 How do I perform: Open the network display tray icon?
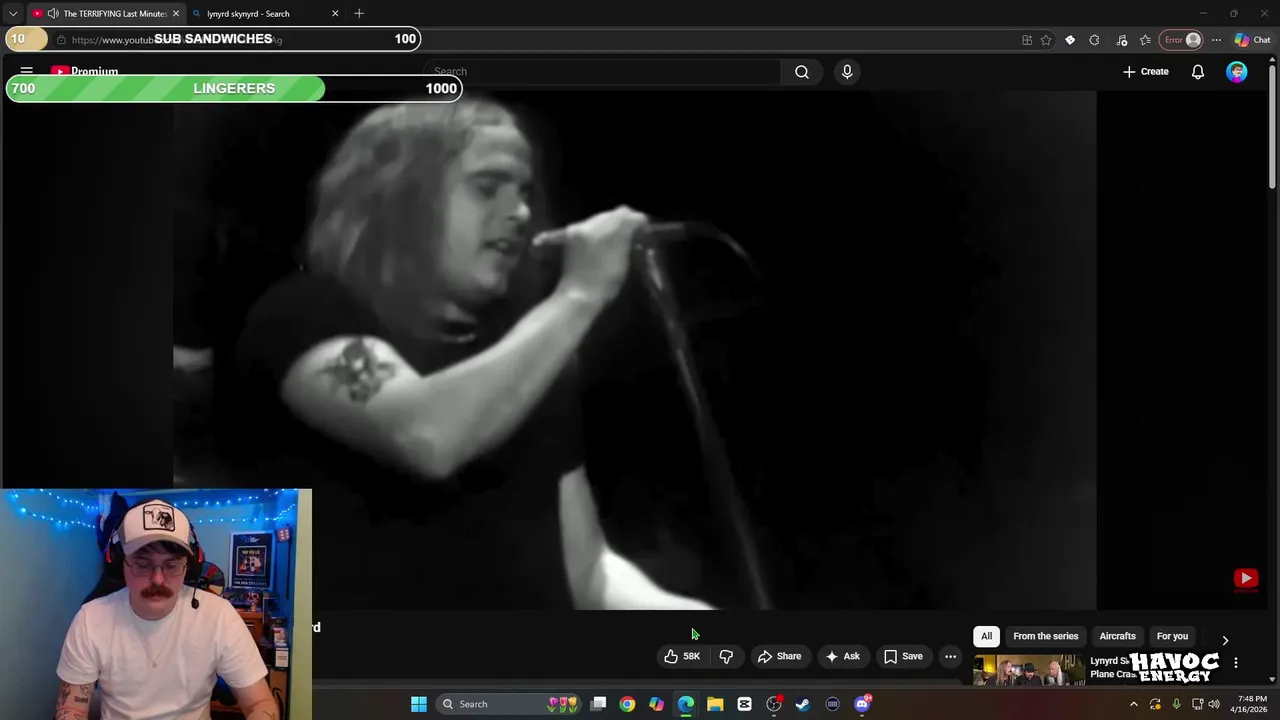[1197, 704]
